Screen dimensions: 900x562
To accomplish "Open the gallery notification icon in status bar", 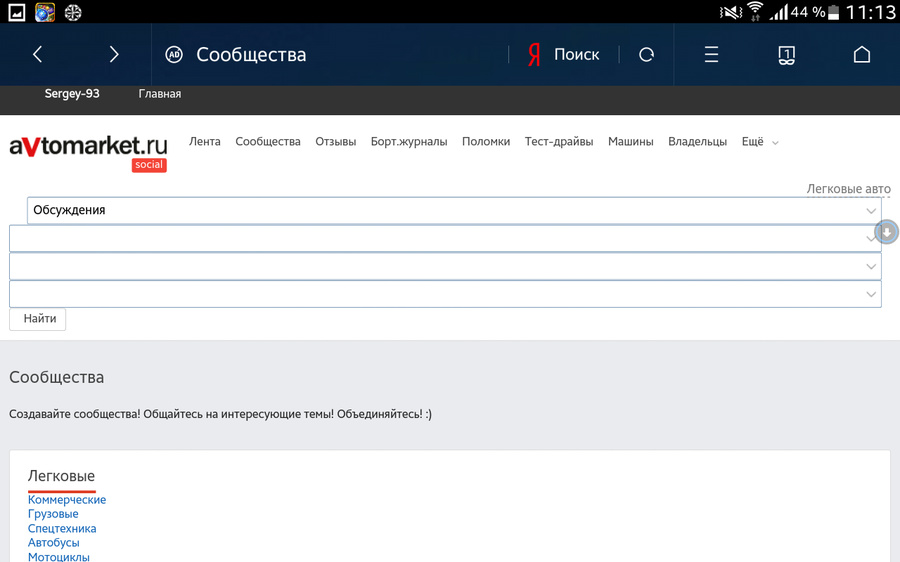I will [x=17, y=12].
